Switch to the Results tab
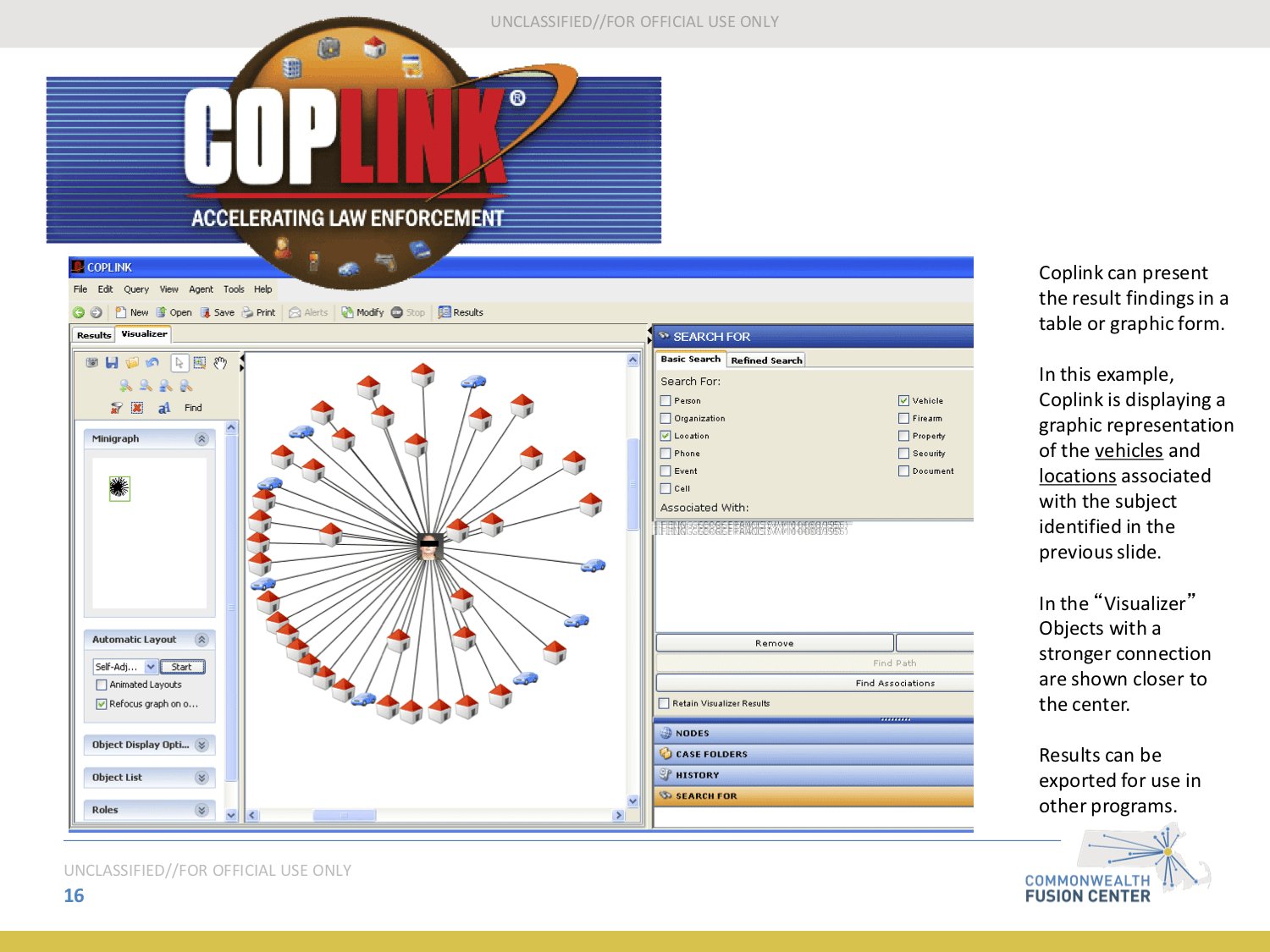 94,335
